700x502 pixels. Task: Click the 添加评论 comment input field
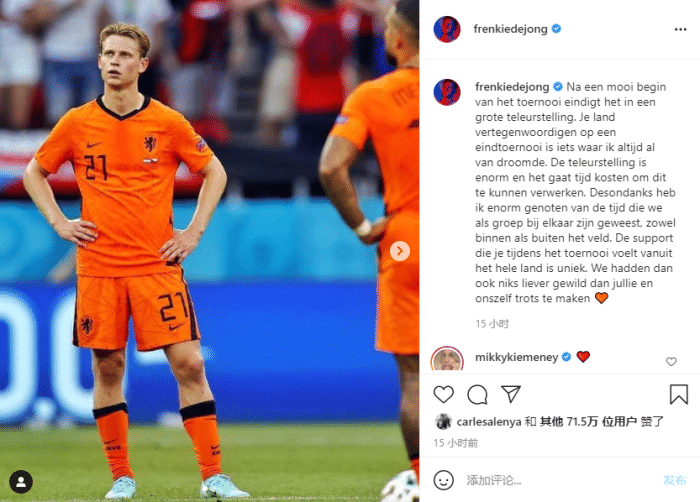pyautogui.click(x=560, y=480)
